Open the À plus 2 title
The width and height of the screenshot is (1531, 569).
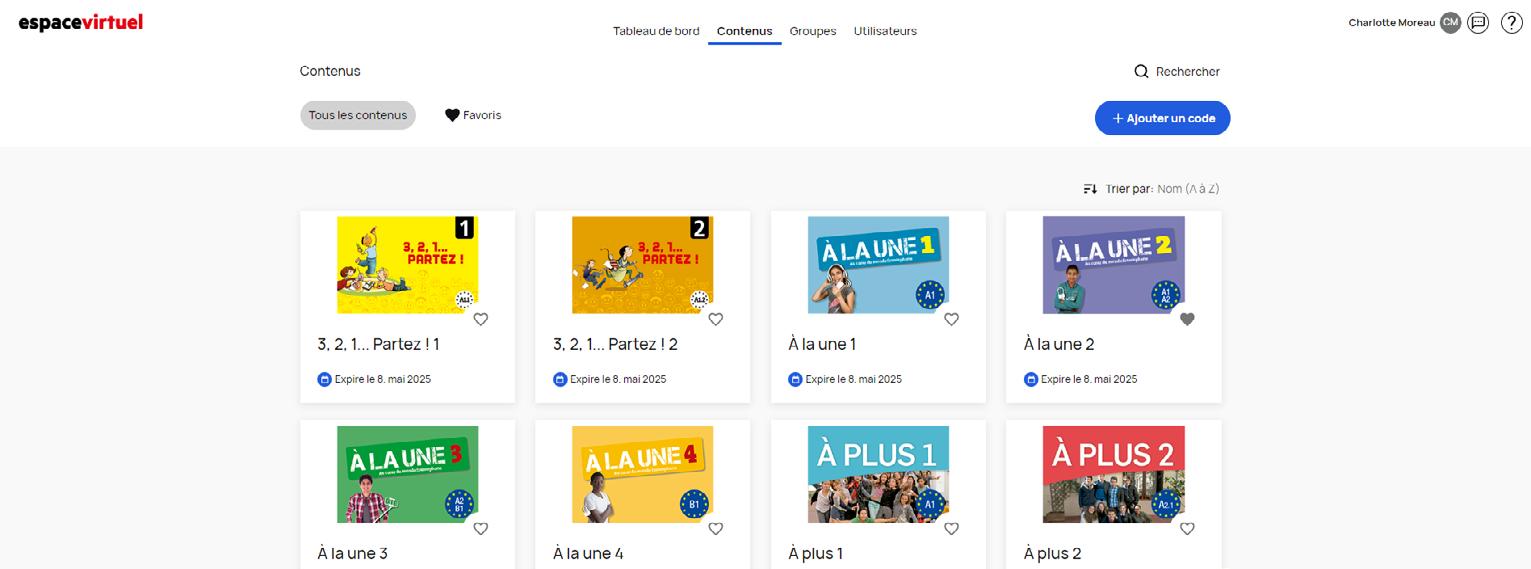[1053, 553]
